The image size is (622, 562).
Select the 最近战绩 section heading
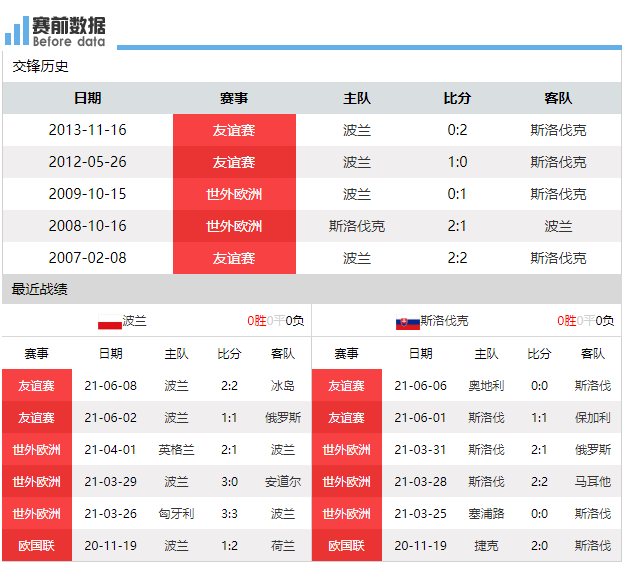coord(39,289)
